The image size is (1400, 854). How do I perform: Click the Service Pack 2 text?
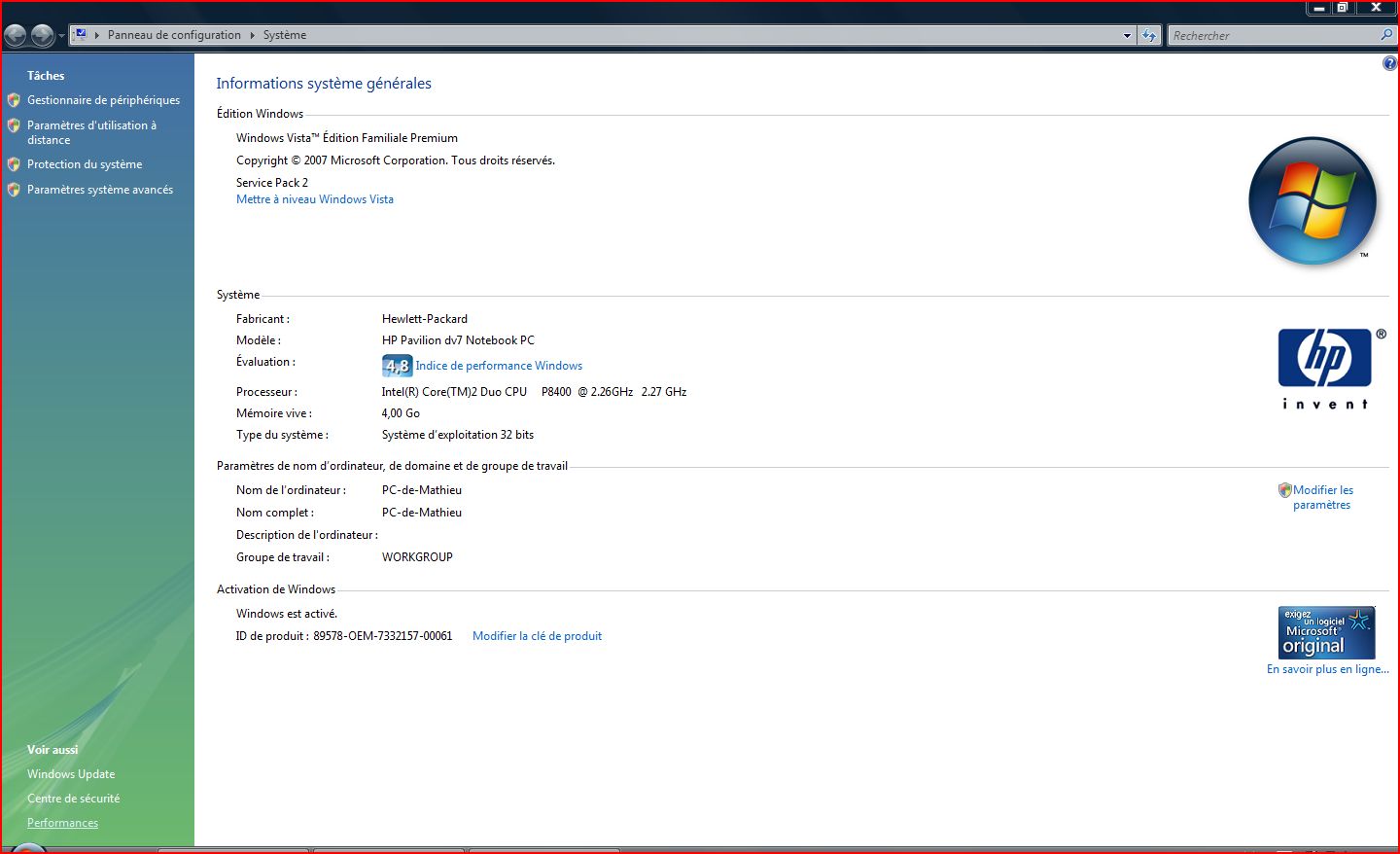(272, 183)
